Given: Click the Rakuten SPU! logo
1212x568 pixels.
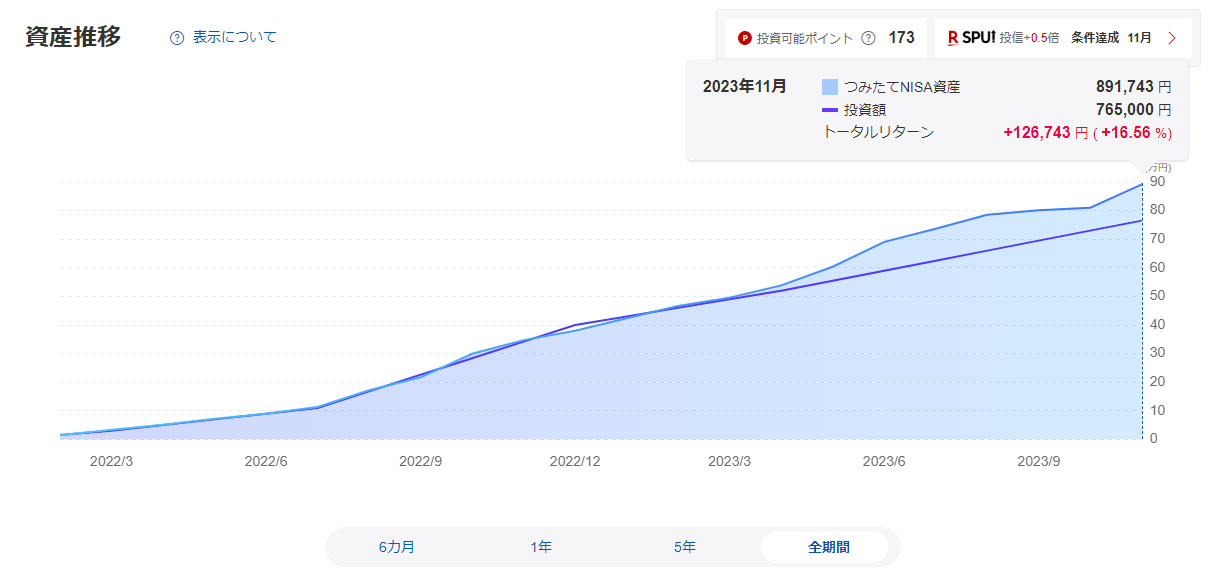Looking at the screenshot, I should (970, 38).
